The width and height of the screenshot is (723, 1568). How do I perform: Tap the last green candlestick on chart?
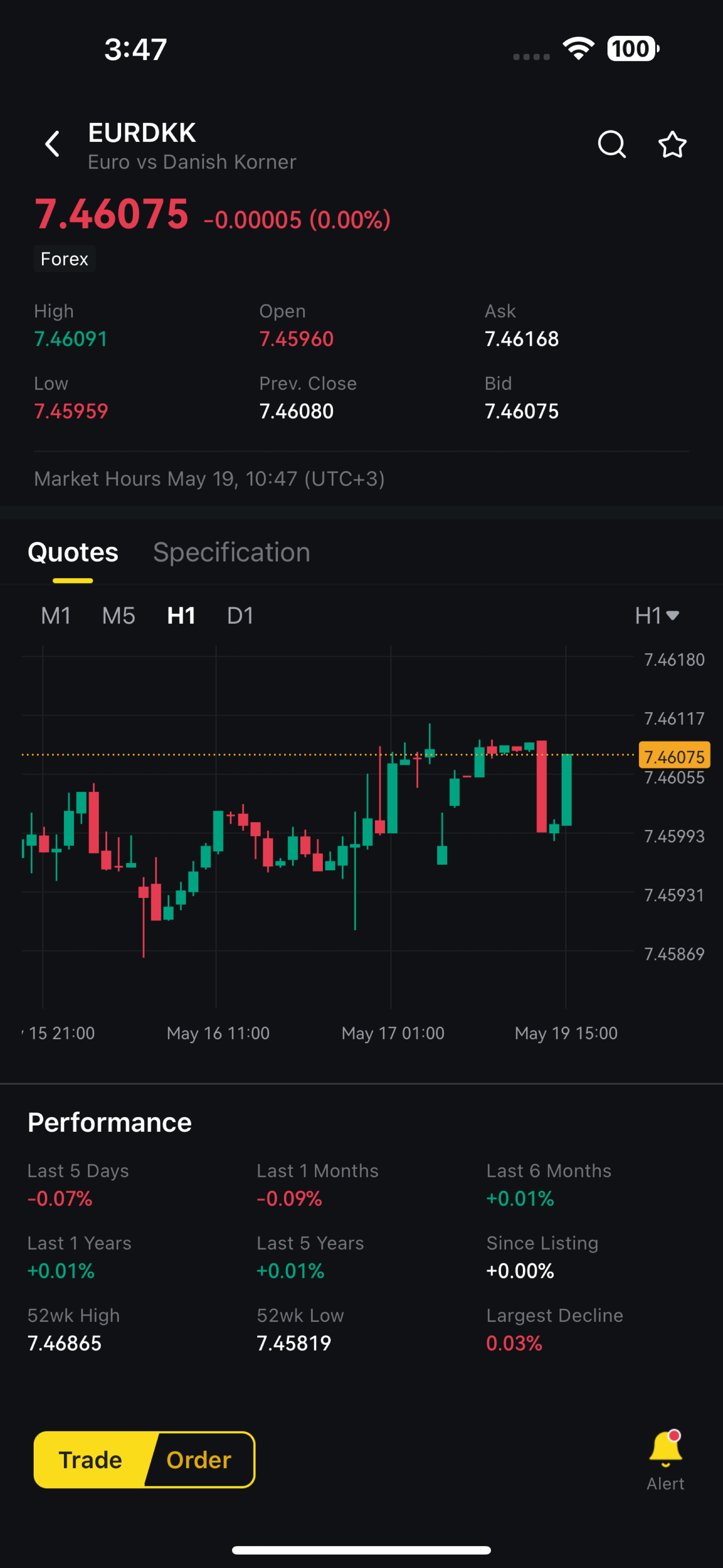[x=567, y=789]
